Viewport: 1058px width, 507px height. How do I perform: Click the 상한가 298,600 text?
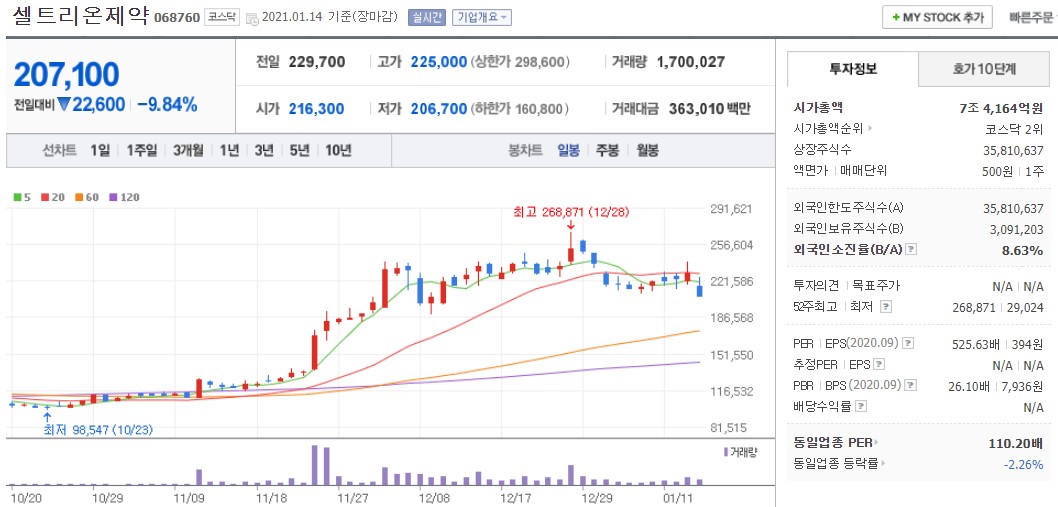[520, 62]
